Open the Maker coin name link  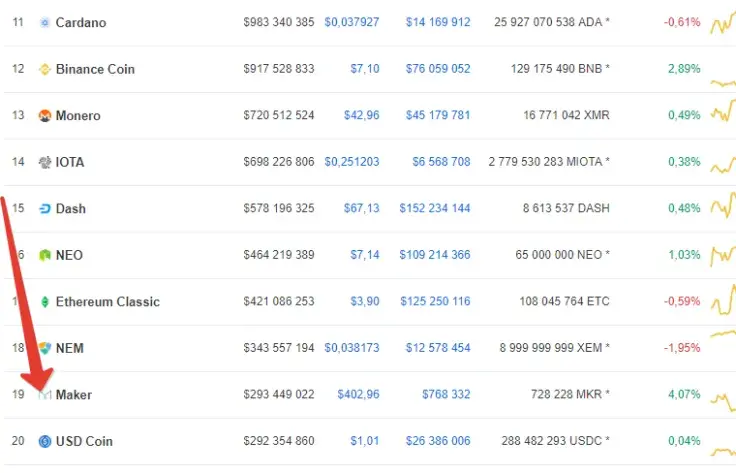coord(74,395)
